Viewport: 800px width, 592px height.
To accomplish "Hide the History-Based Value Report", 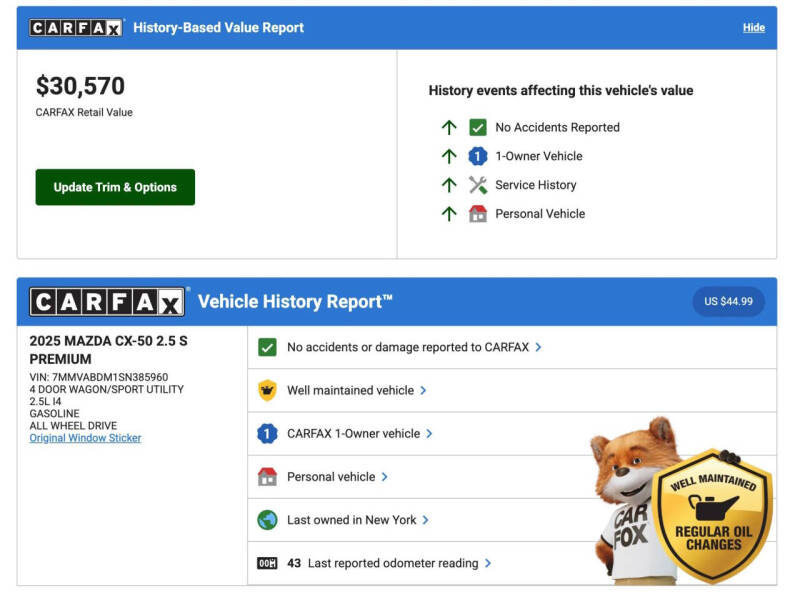I will [753, 28].
